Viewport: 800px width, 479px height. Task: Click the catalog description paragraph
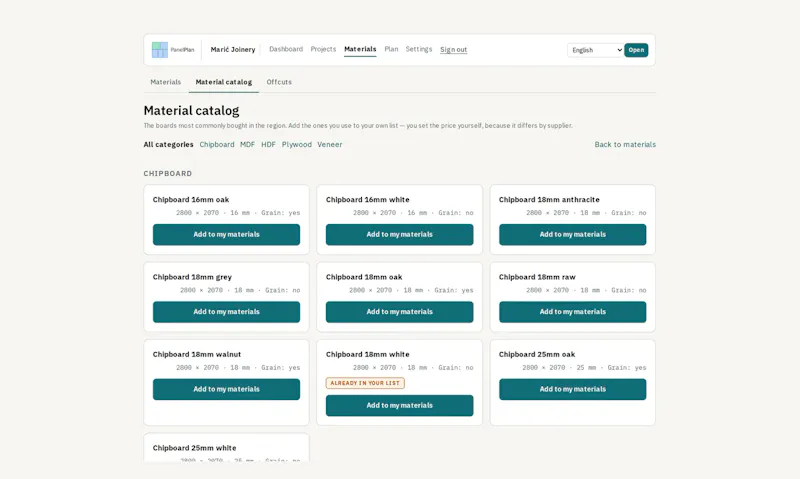(x=358, y=125)
